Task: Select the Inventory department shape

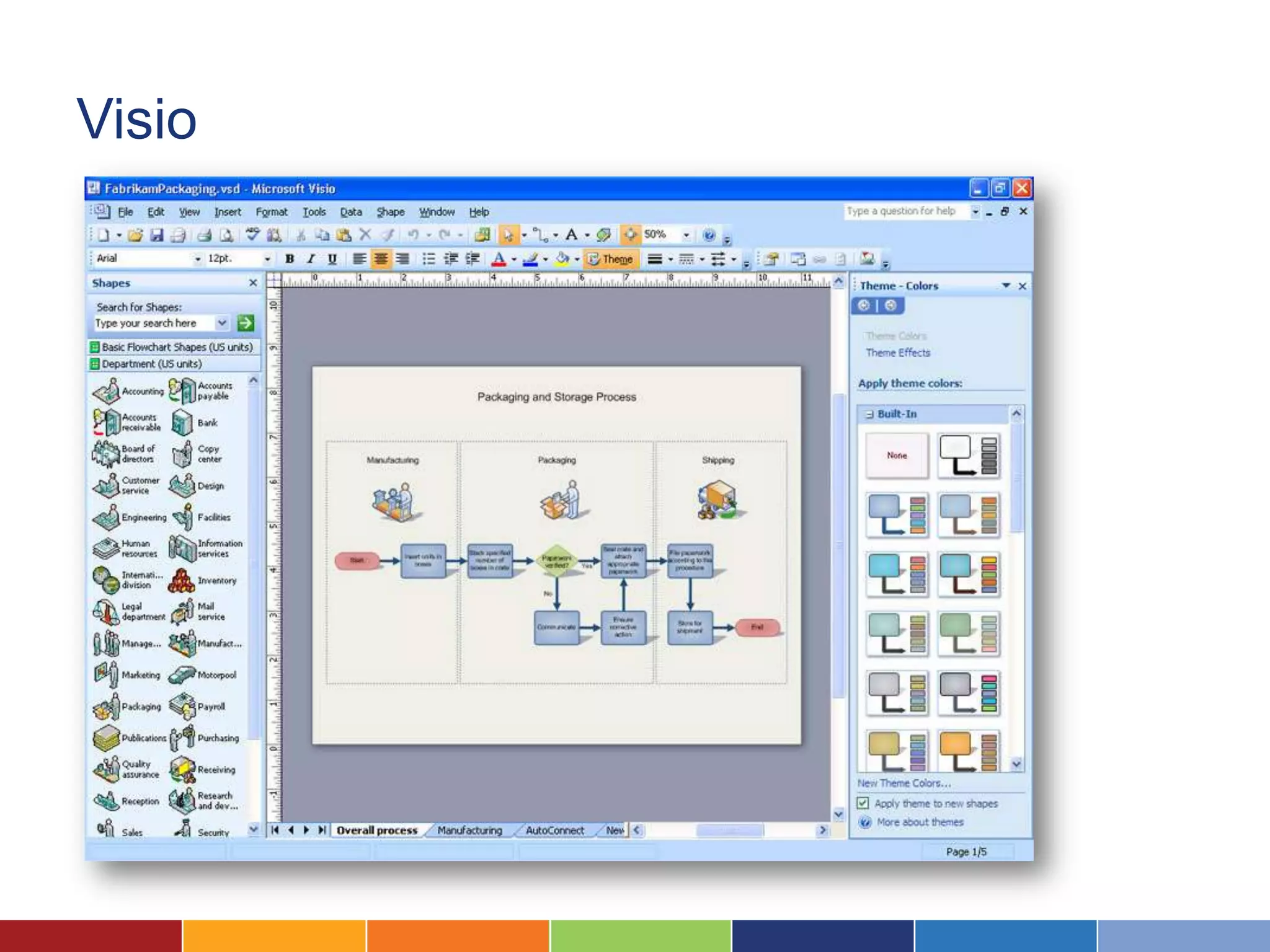Action: pyautogui.click(x=203, y=581)
